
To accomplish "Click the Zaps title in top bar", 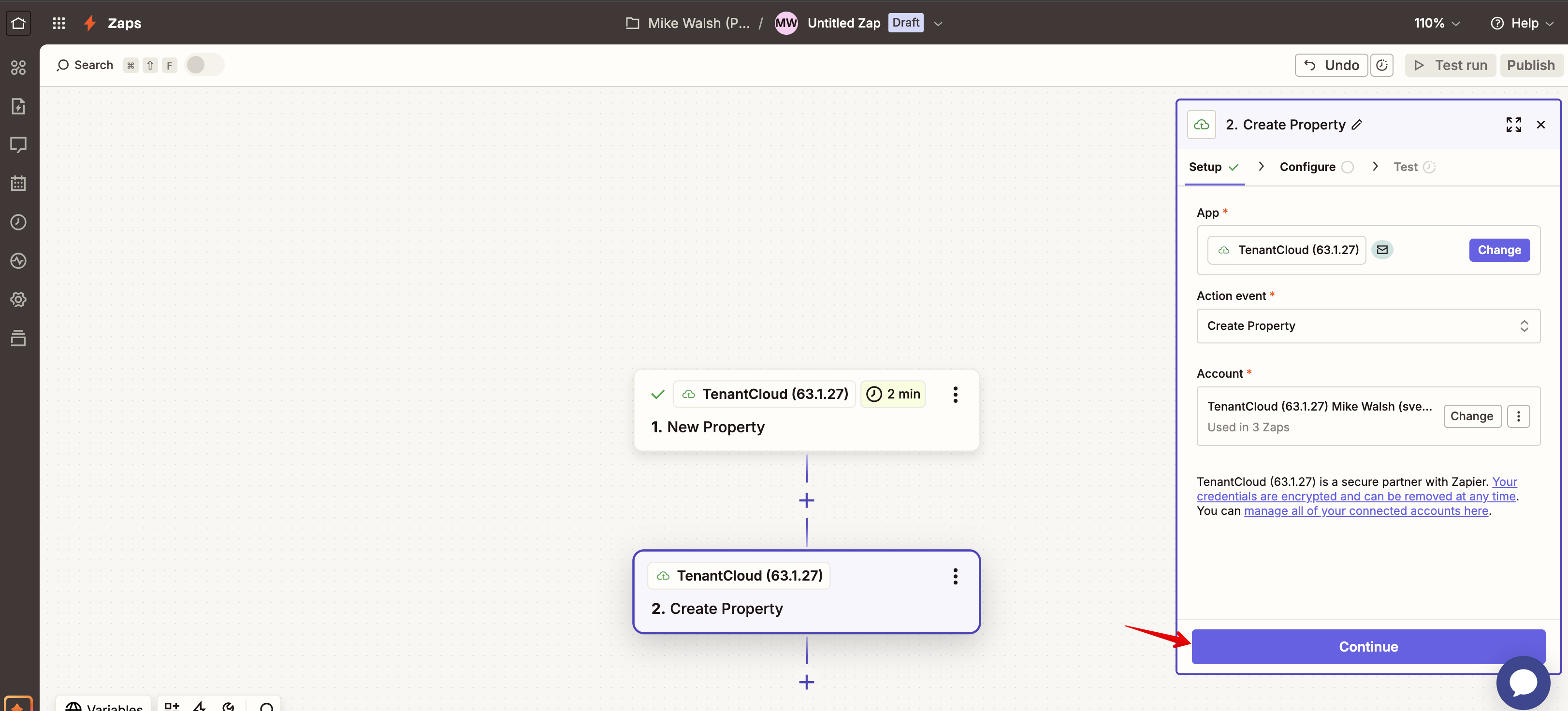I will point(124,23).
